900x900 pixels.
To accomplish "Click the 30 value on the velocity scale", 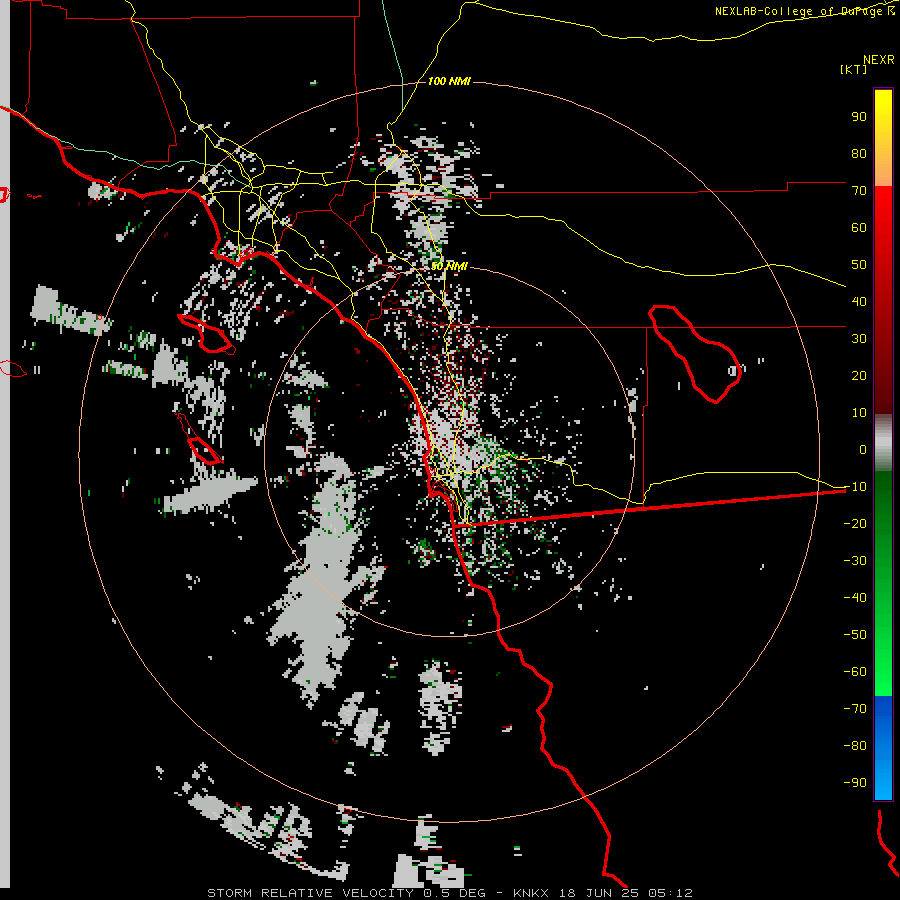I will coord(859,339).
